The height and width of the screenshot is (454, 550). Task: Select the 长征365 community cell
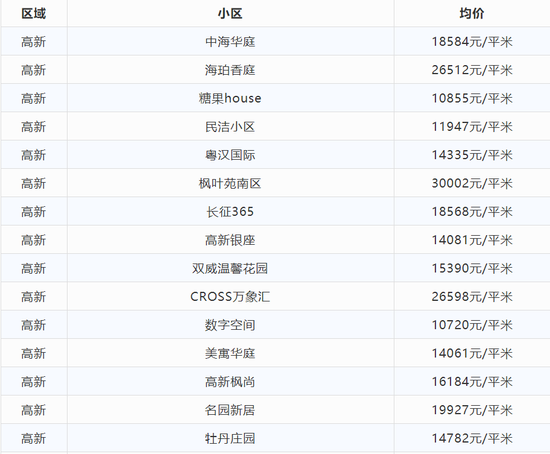tap(230, 212)
